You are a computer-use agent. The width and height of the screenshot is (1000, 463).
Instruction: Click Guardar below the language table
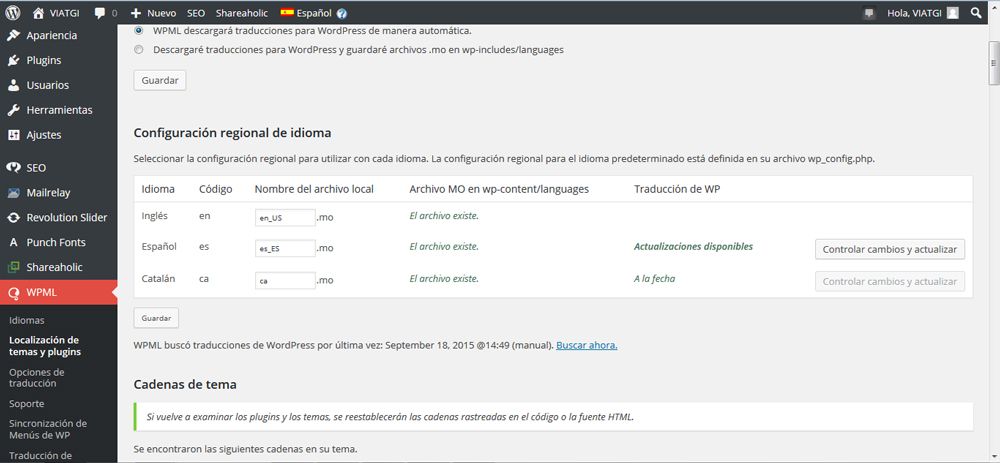pos(156,318)
